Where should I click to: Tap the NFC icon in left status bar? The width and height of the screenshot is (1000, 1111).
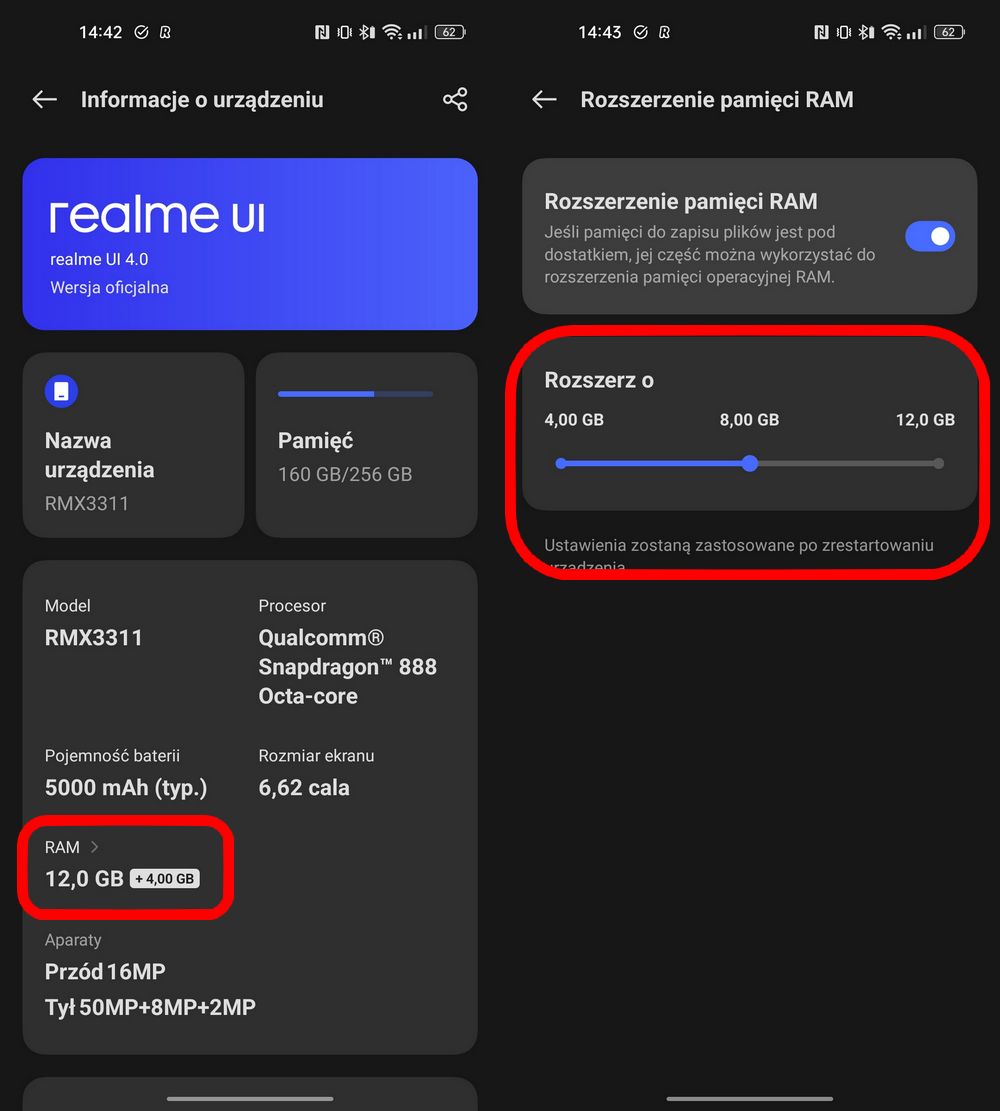[x=322, y=32]
